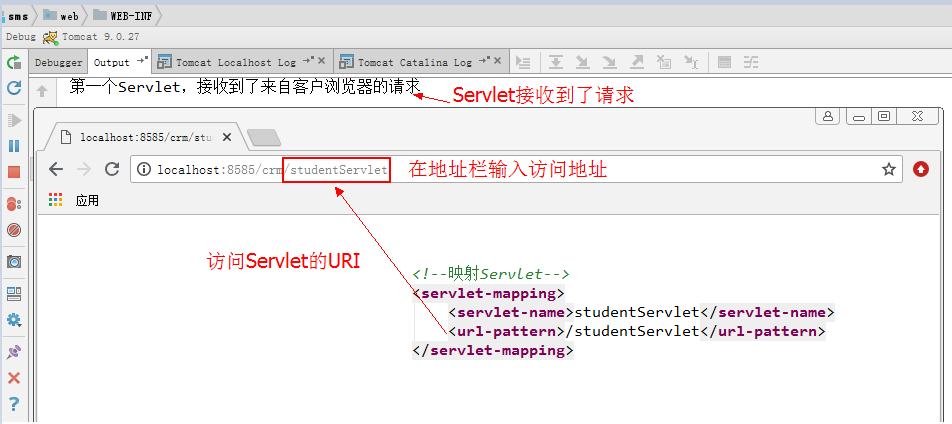
Task: Click the Rerun Tomcat icon
Action: click(x=14, y=62)
